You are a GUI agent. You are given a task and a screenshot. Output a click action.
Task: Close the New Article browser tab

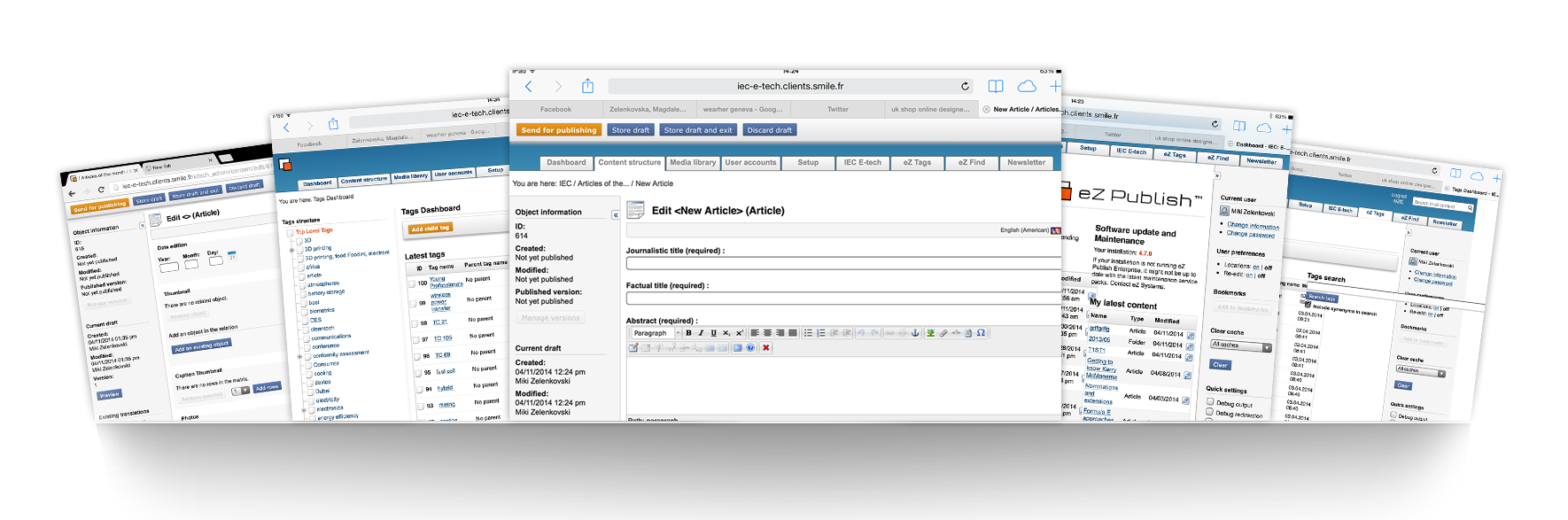tap(986, 110)
